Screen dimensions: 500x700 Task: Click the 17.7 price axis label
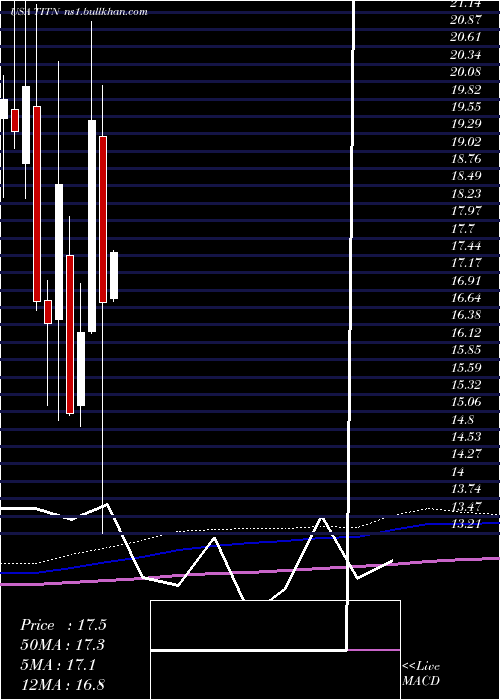462,229
